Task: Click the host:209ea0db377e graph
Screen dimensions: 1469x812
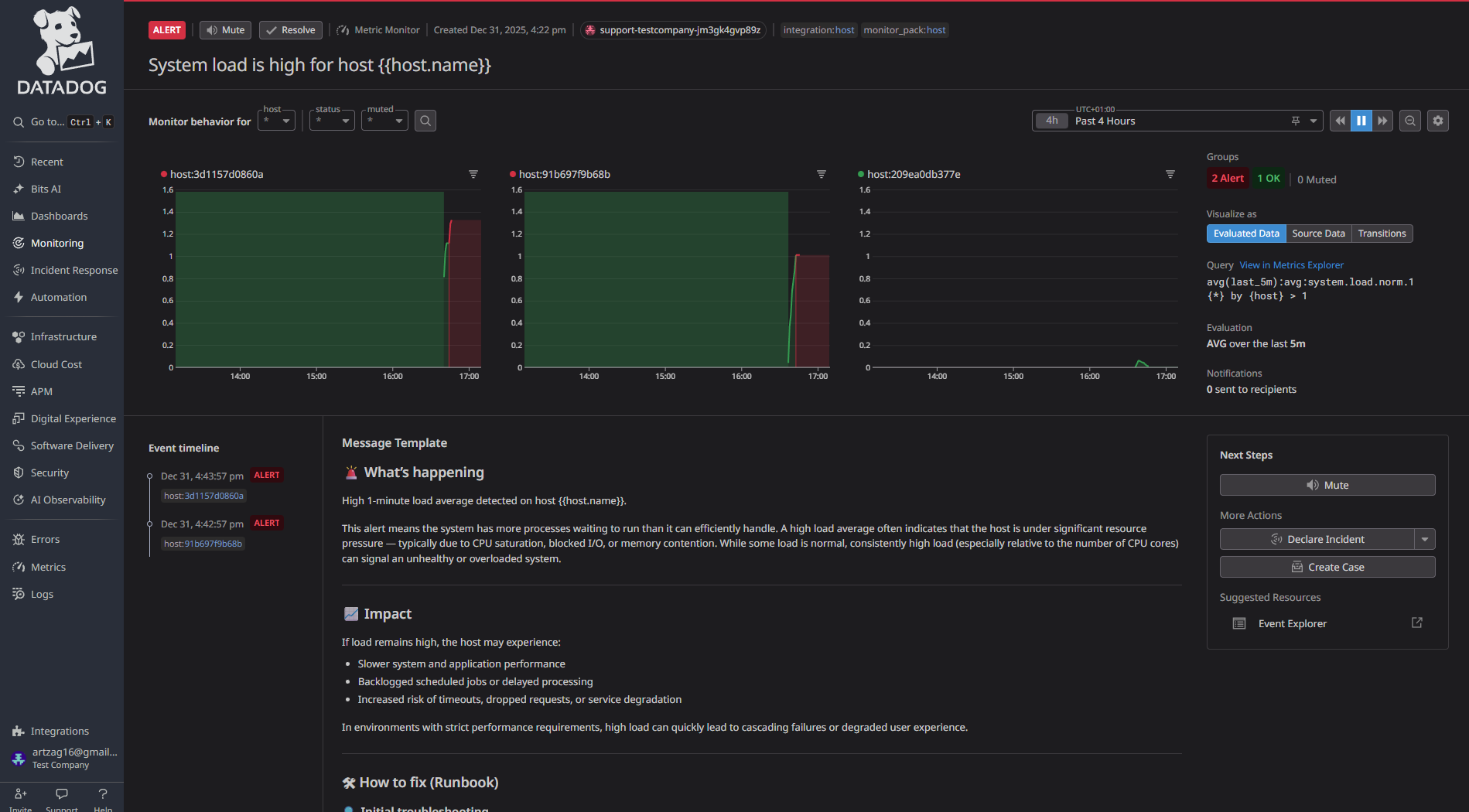Action: point(1026,279)
